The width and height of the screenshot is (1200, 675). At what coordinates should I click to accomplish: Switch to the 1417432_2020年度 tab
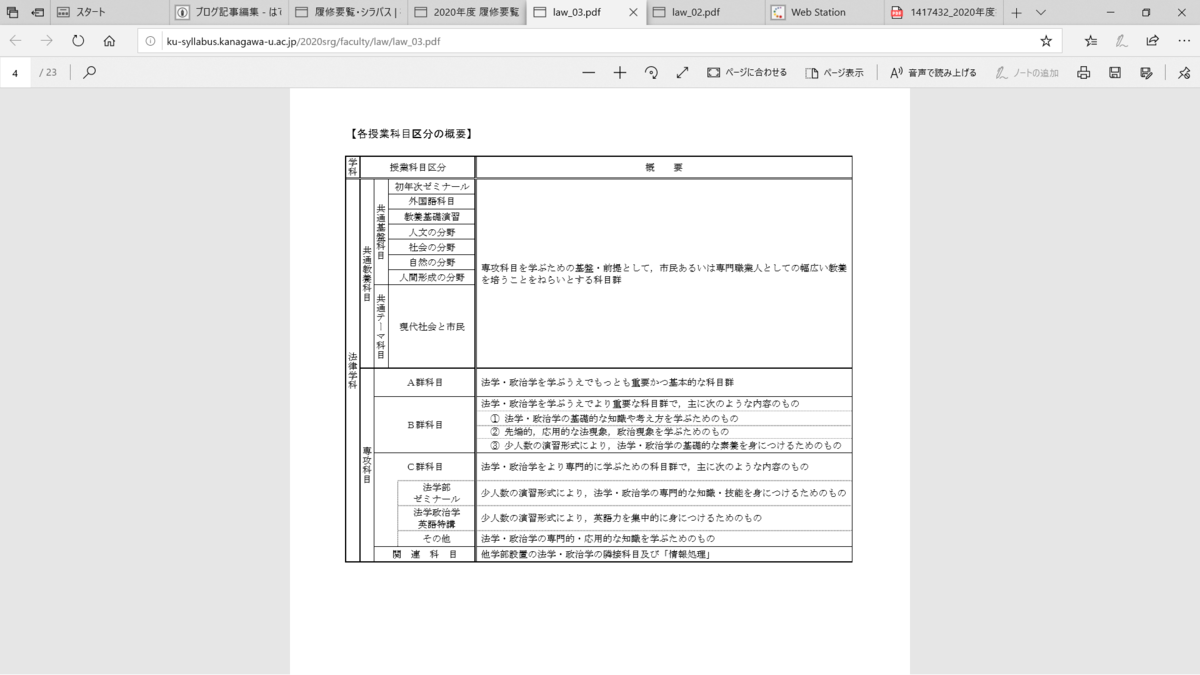[x=943, y=12]
